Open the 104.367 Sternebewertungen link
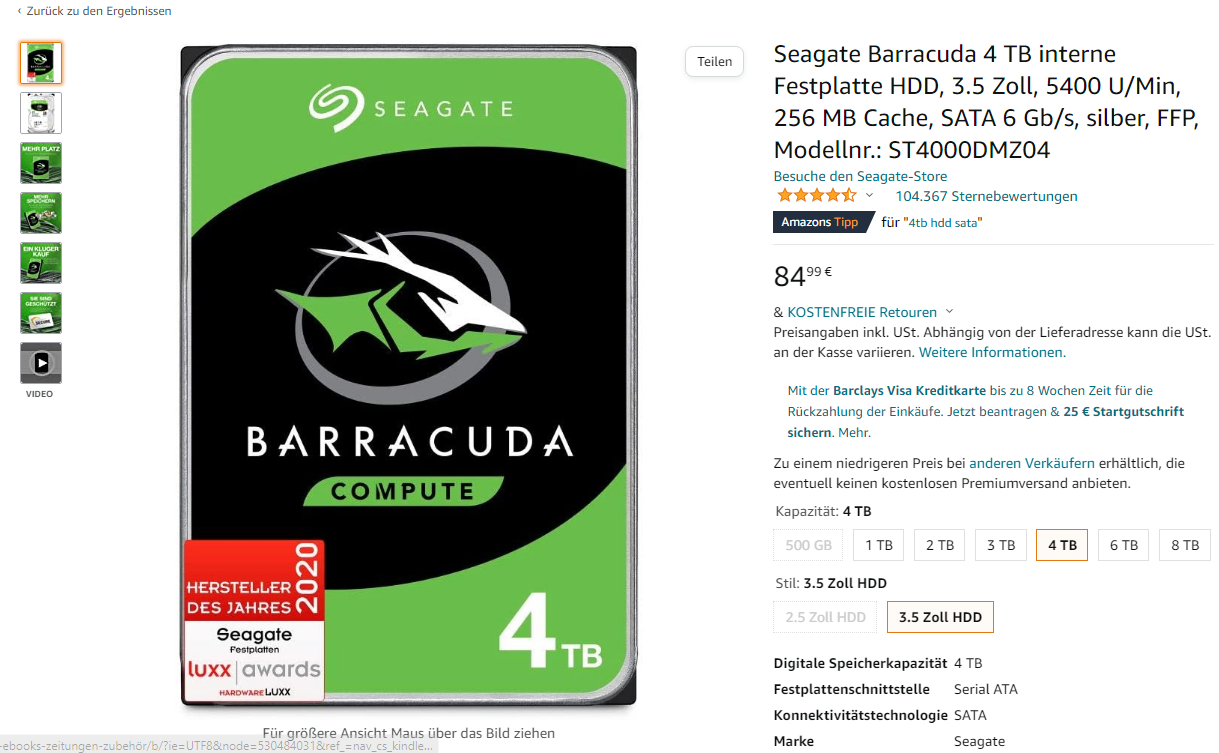The height and width of the screenshot is (753, 1219). (986, 196)
